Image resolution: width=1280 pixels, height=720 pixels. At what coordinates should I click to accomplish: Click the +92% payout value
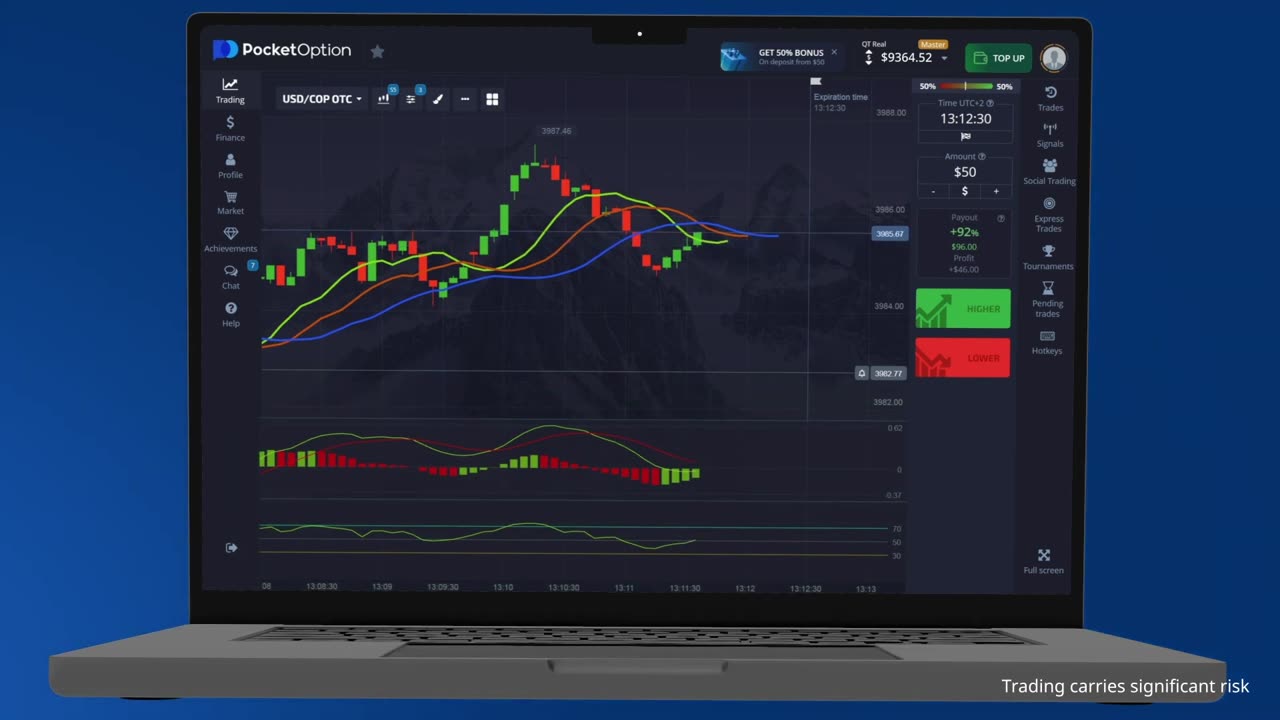click(964, 232)
